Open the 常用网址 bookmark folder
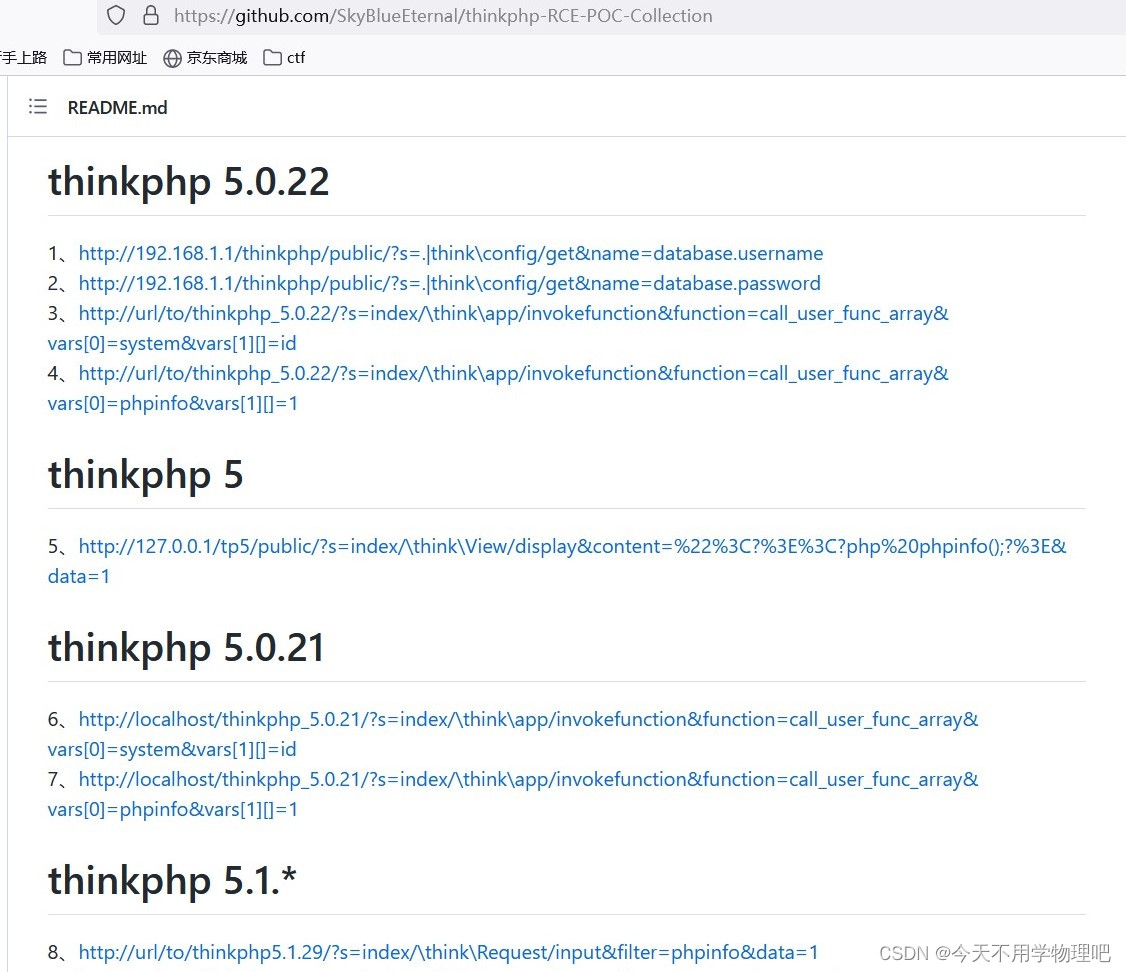 click(105, 57)
